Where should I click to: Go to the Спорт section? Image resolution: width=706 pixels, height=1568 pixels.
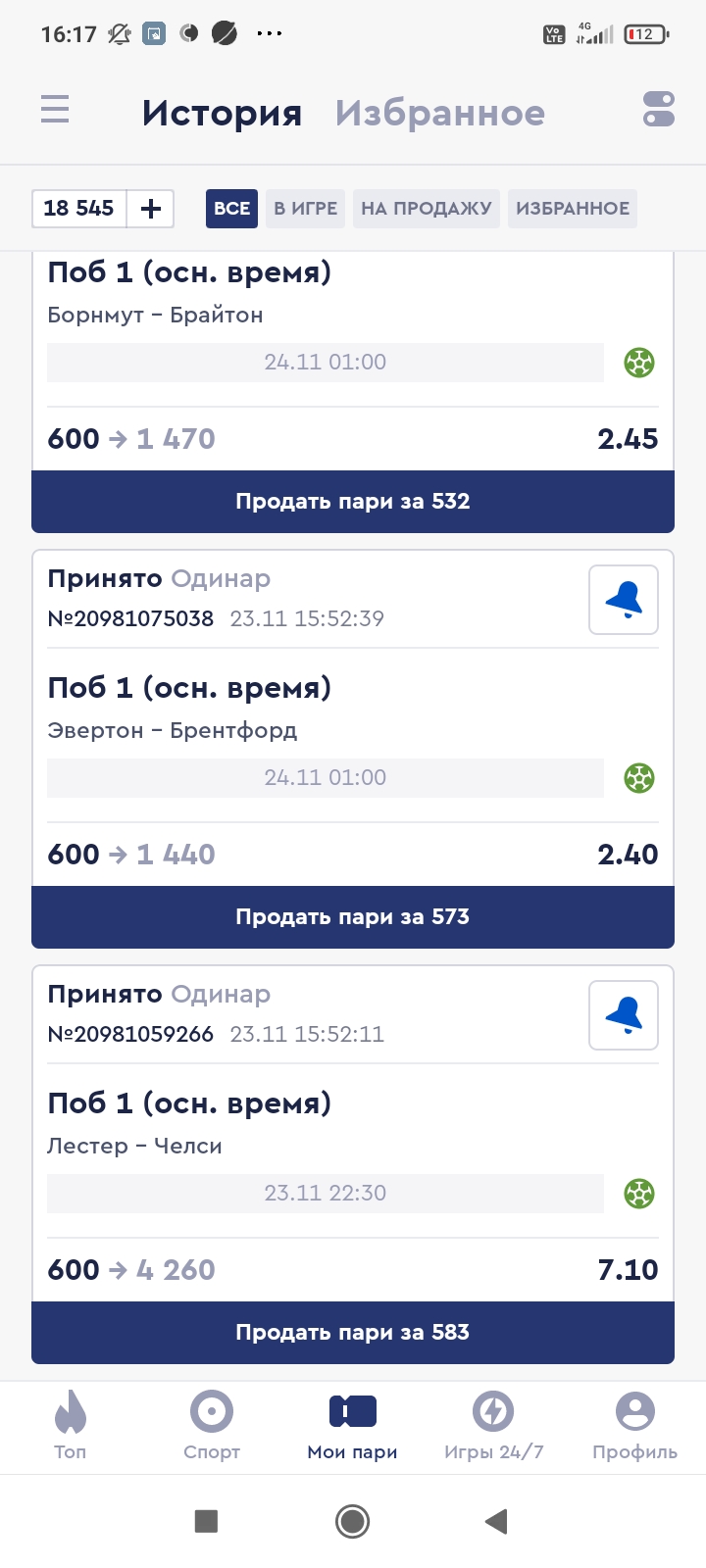click(212, 1425)
